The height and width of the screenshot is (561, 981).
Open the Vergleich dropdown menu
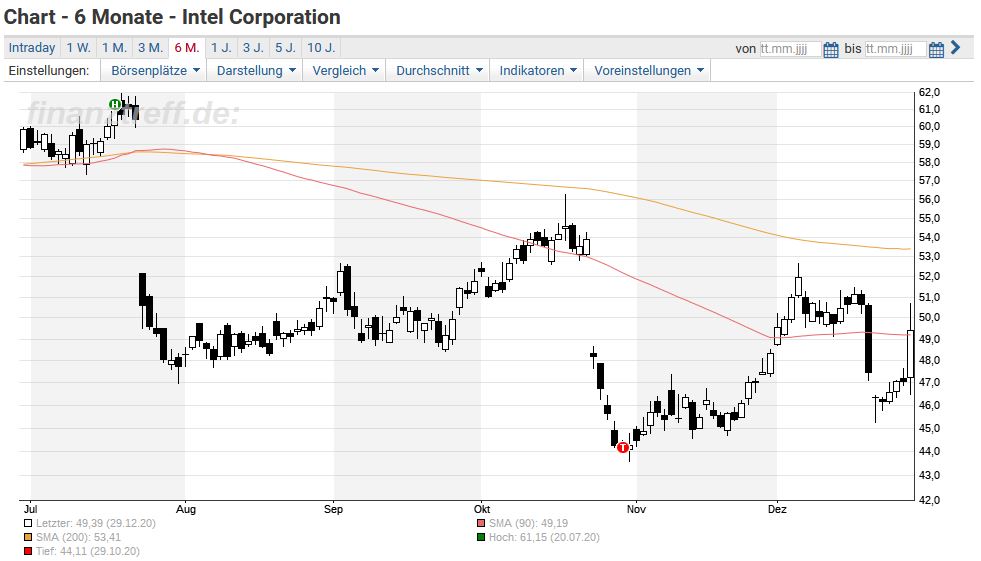345,71
